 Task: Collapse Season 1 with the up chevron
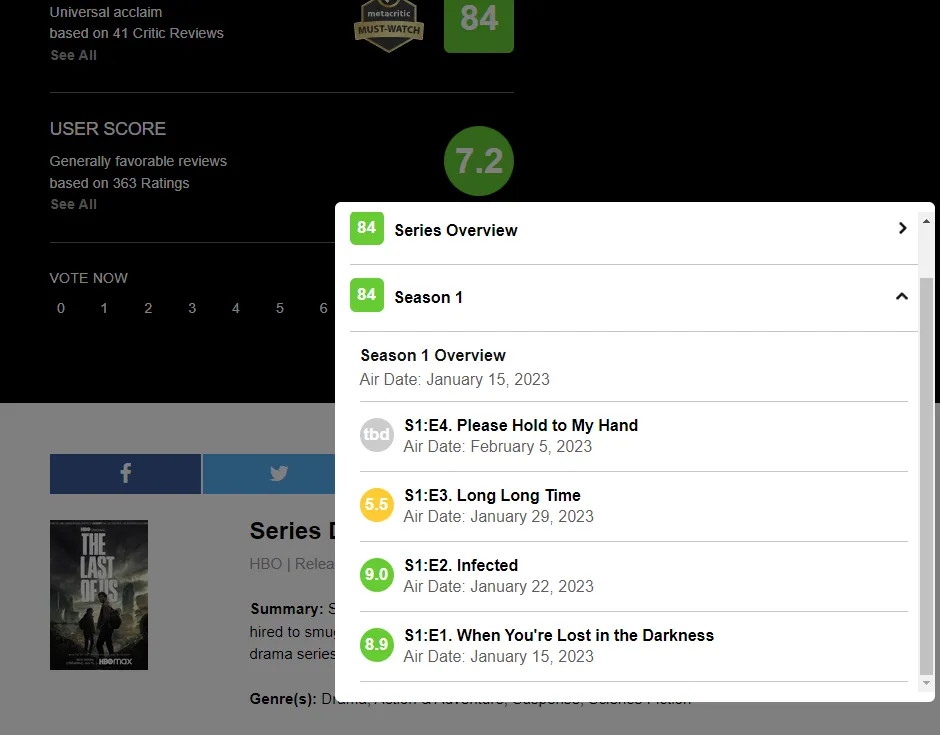tap(902, 296)
